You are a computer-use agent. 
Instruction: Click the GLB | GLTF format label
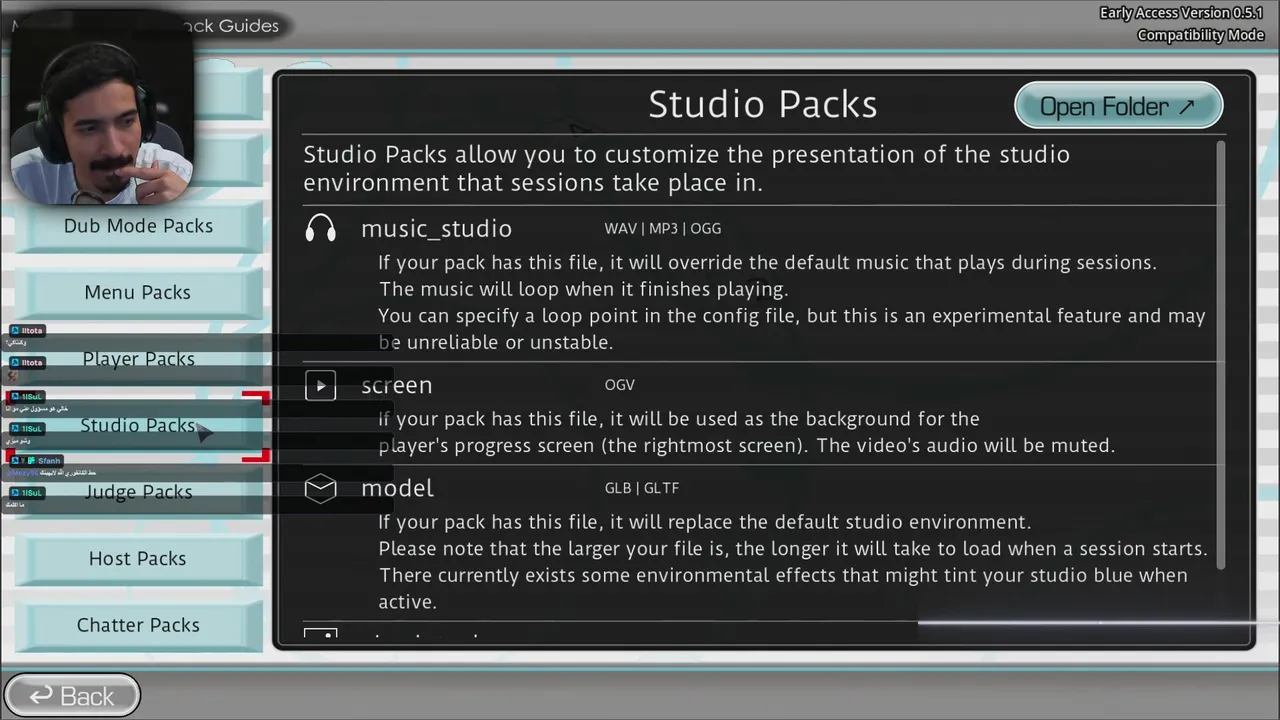(642, 488)
